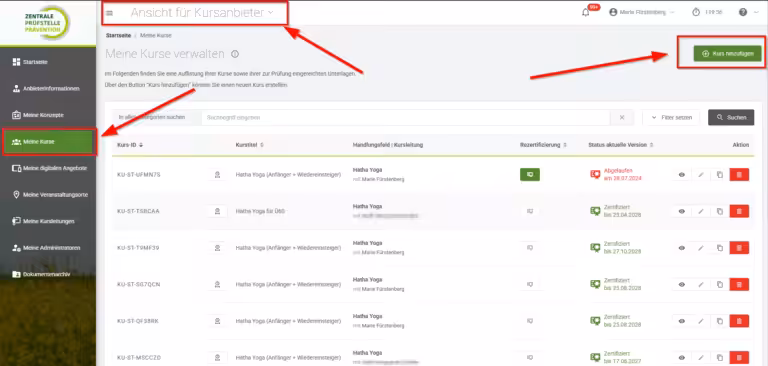768x366 pixels.
Task: Click the session timer clock icon
Action: [696, 12]
